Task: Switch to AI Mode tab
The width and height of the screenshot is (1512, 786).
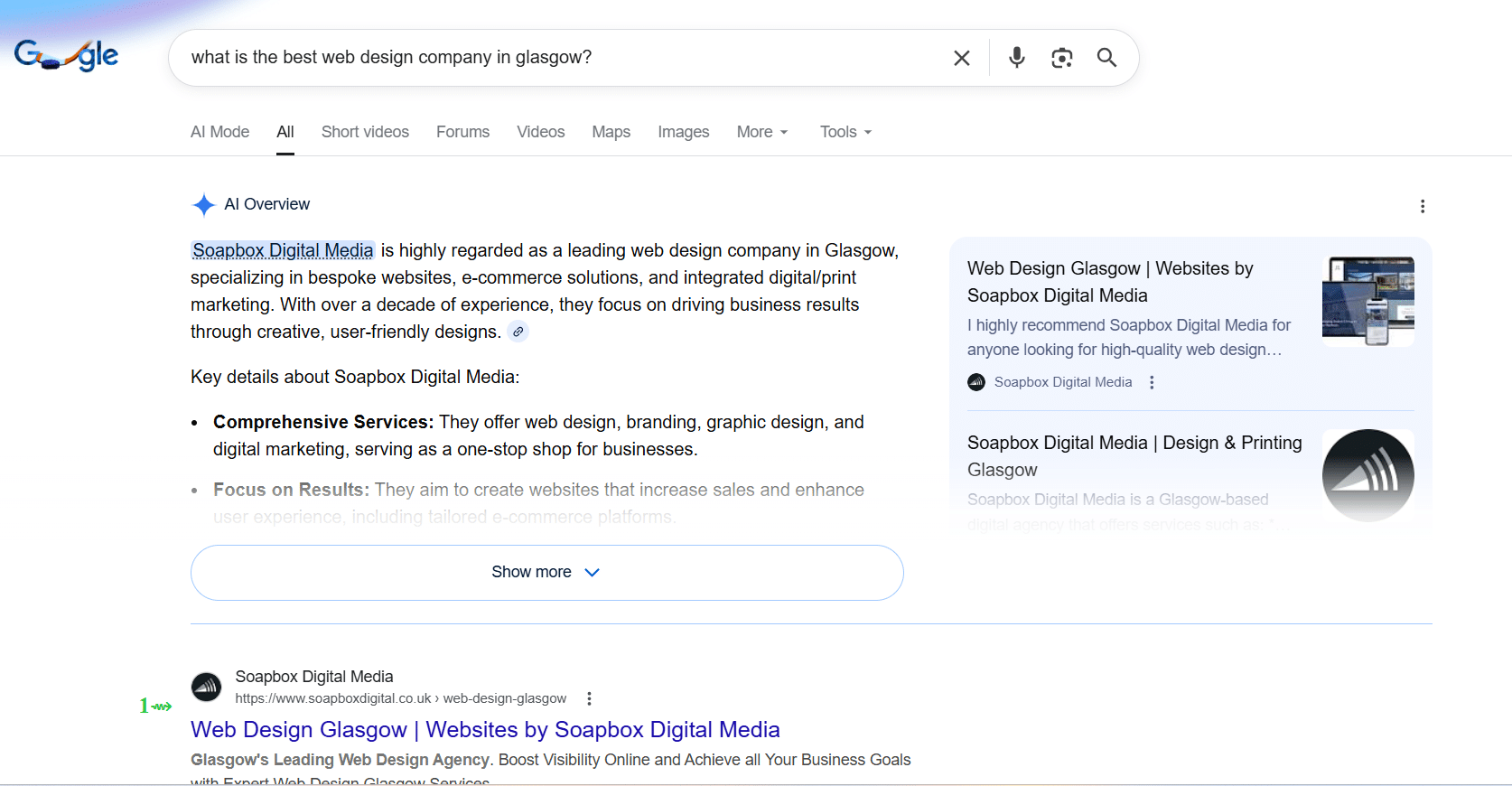Action: (x=219, y=132)
